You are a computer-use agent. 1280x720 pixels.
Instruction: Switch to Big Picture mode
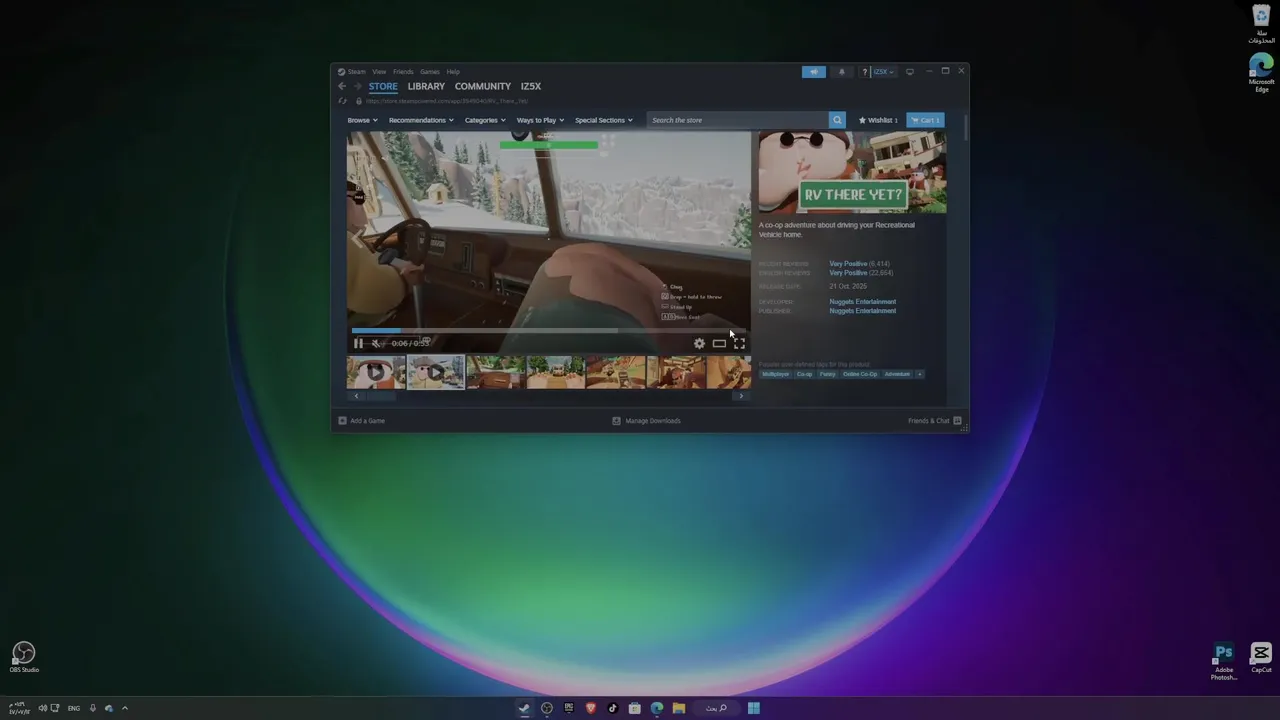[x=909, y=72]
